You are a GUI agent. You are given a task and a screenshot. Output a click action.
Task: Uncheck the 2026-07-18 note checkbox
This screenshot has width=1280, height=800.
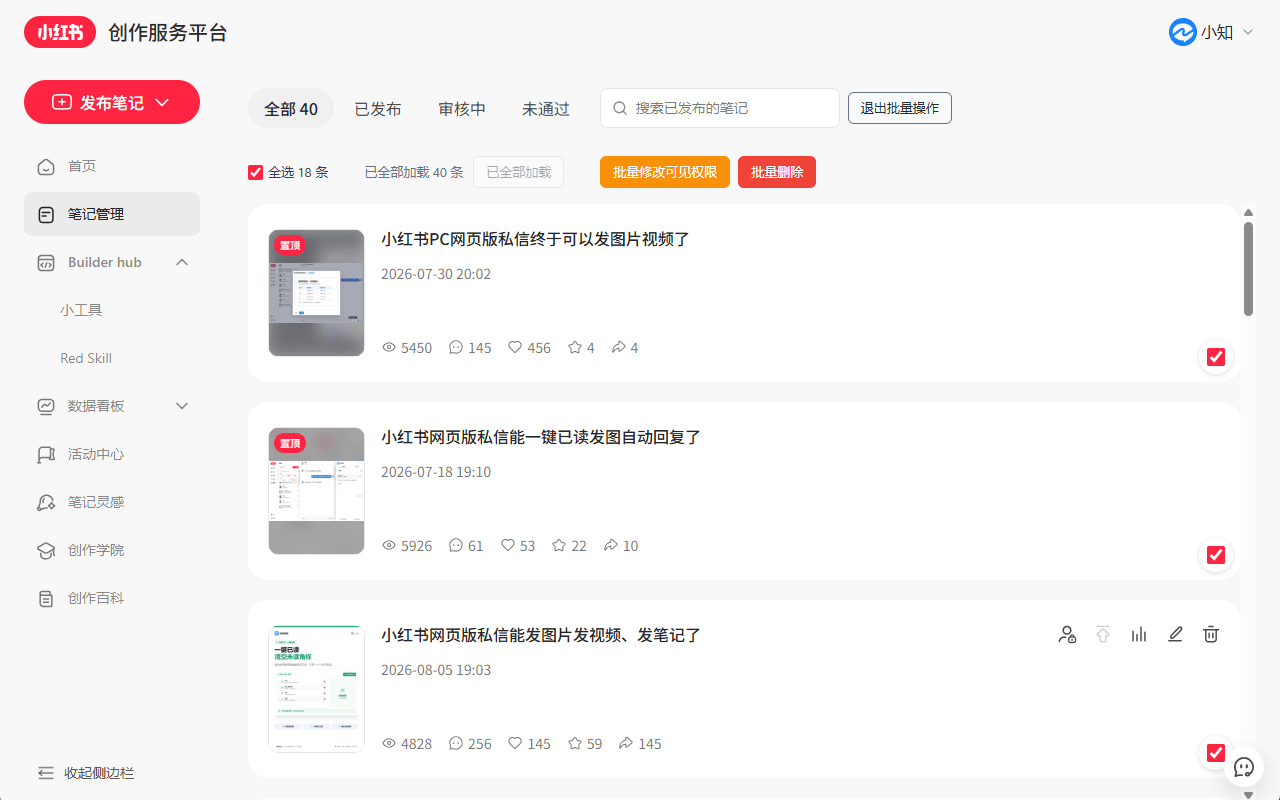coord(1216,555)
